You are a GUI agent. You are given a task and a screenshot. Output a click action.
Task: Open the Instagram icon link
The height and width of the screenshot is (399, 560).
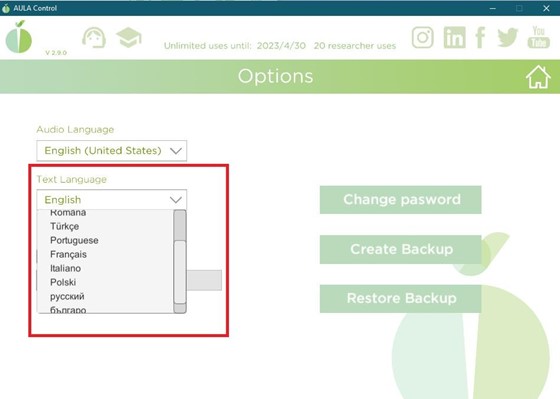[422, 37]
